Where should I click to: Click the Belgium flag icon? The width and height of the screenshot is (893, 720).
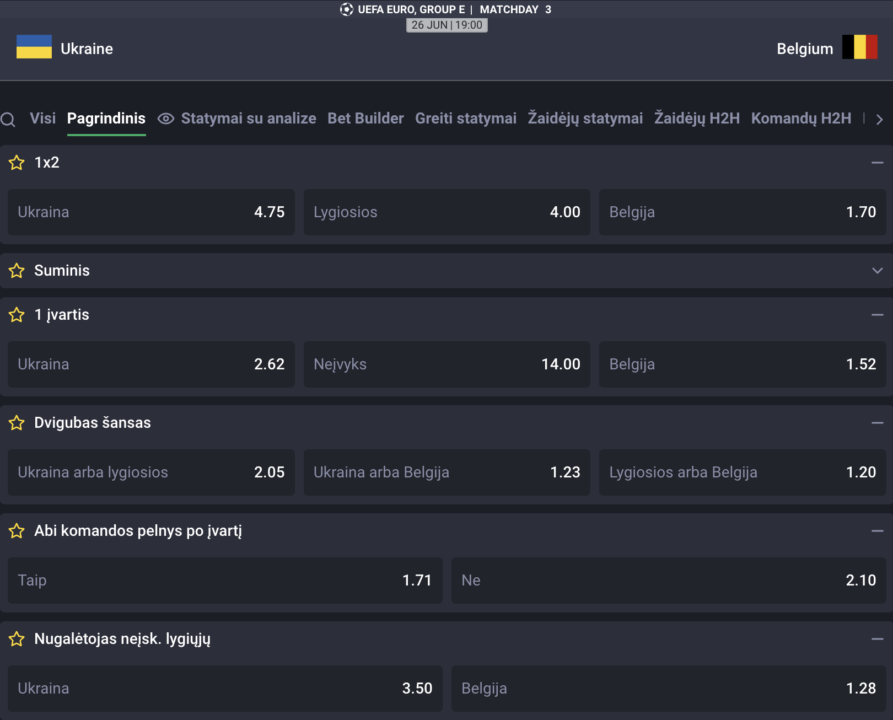(x=860, y=47)
